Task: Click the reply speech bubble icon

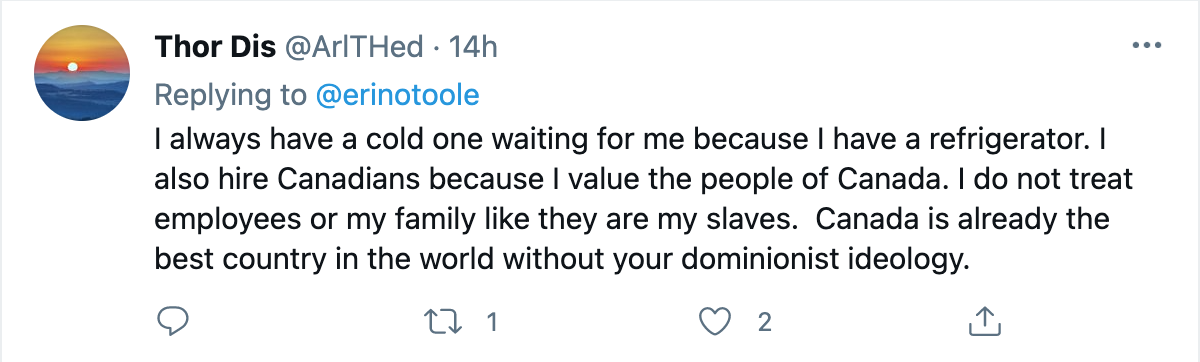Action: [174, 321]
